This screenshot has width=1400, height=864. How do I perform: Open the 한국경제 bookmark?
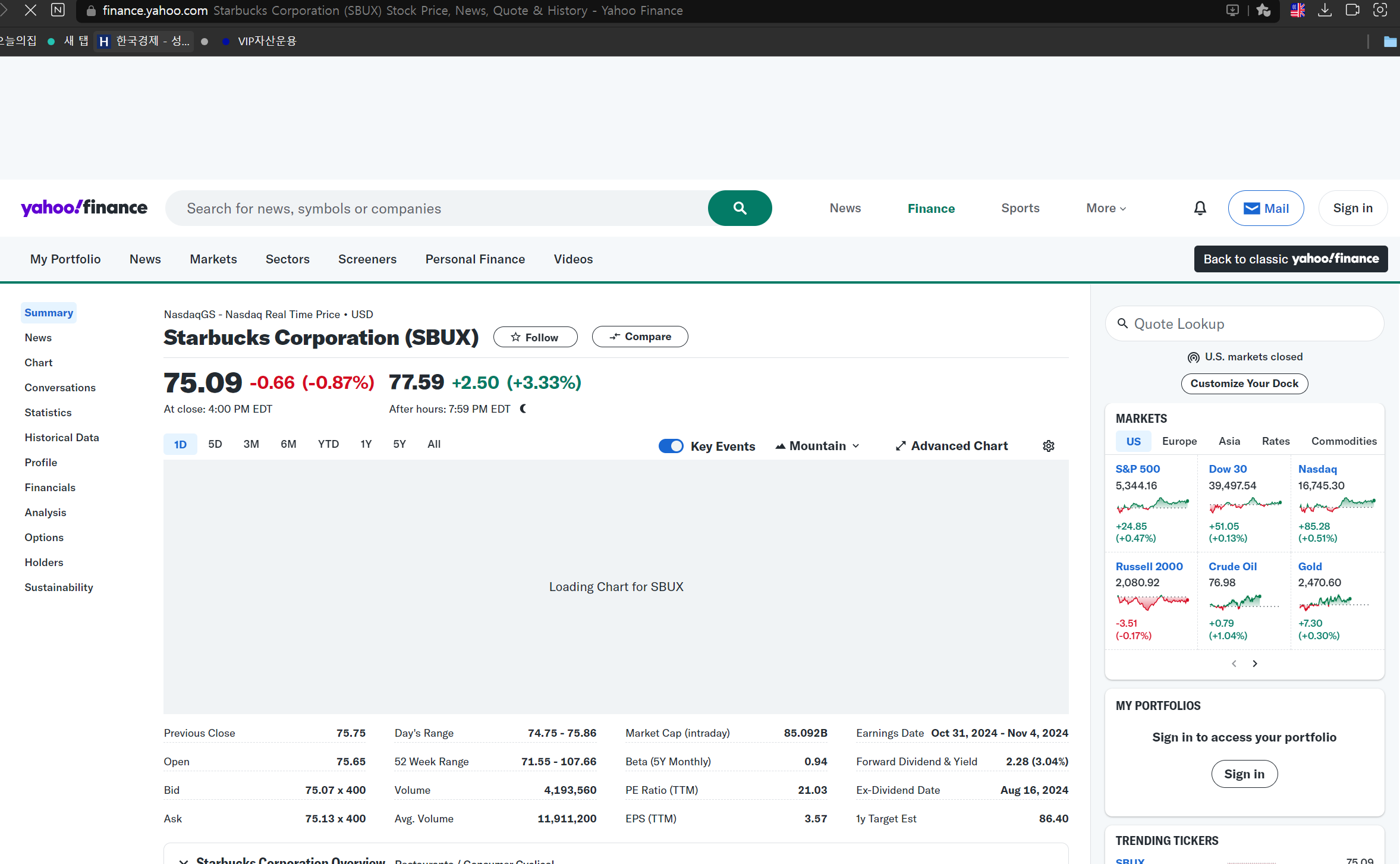point(144,41)
